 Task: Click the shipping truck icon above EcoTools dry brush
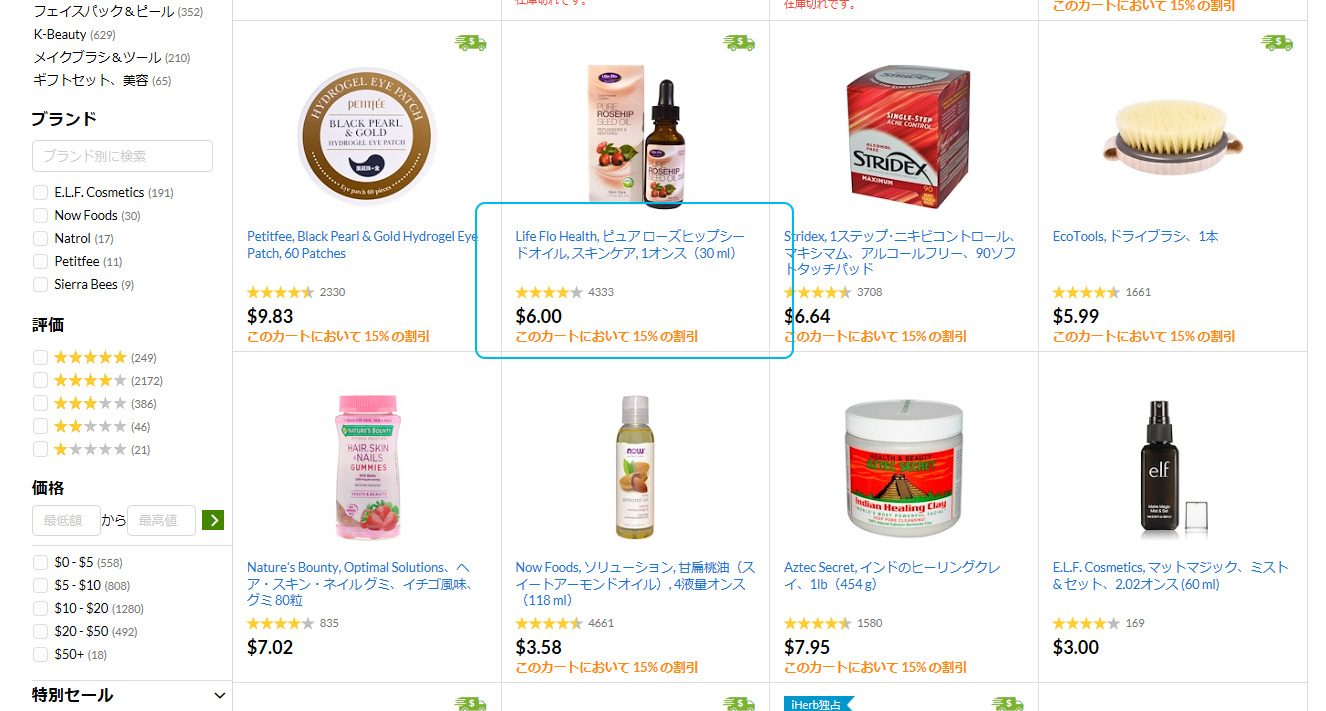(1277, 42)
